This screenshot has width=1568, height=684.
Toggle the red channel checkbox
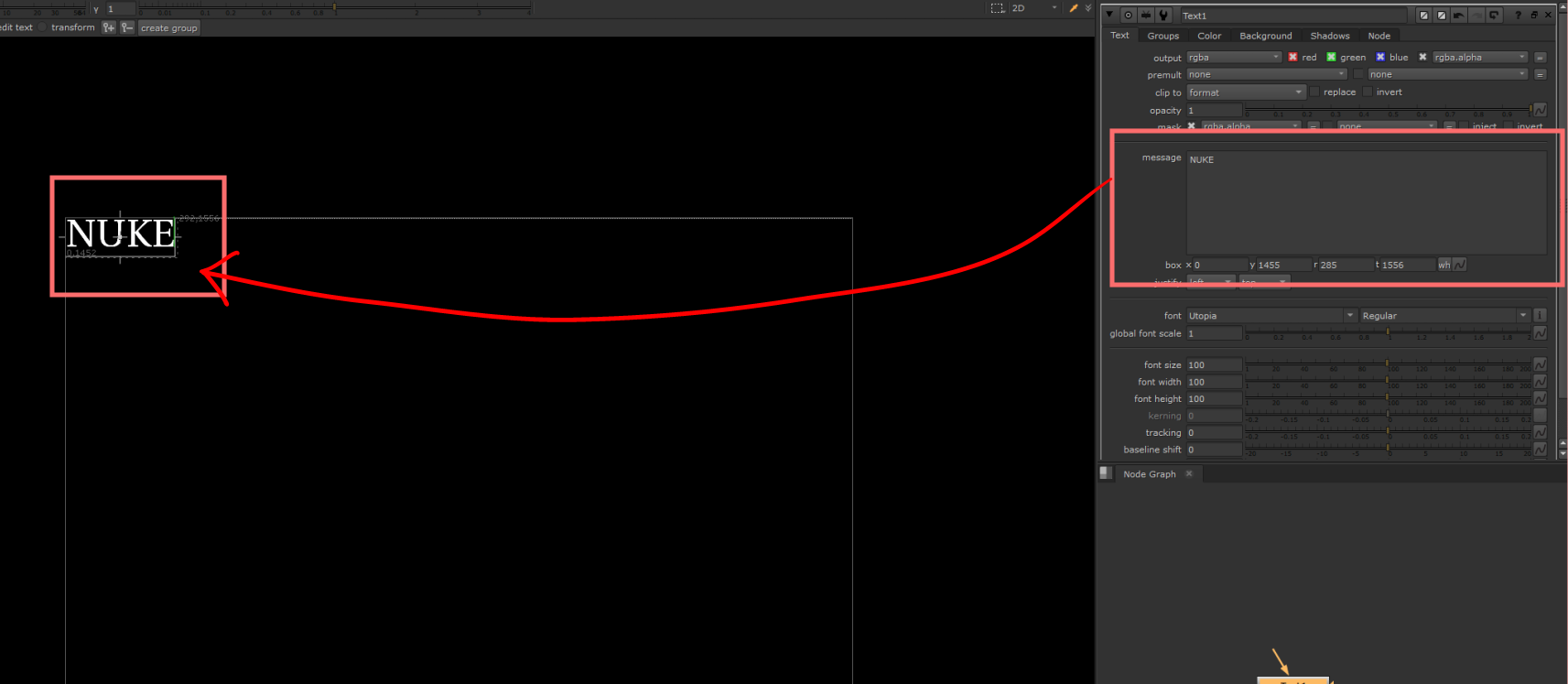[x=1292, y=58]
